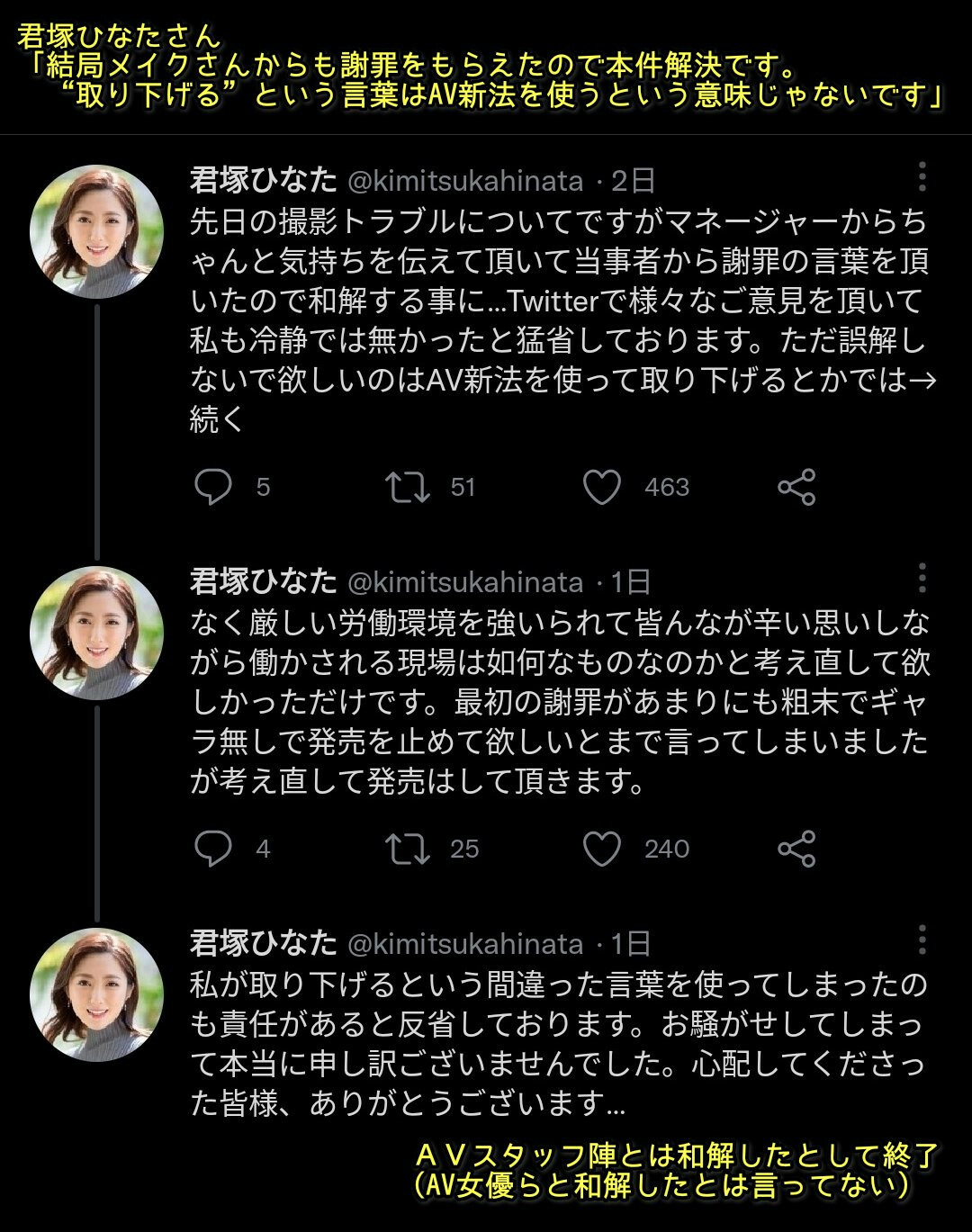Open profile picture of the first tweet
Screen dimensions: 972x1232
tap(96, 231)
